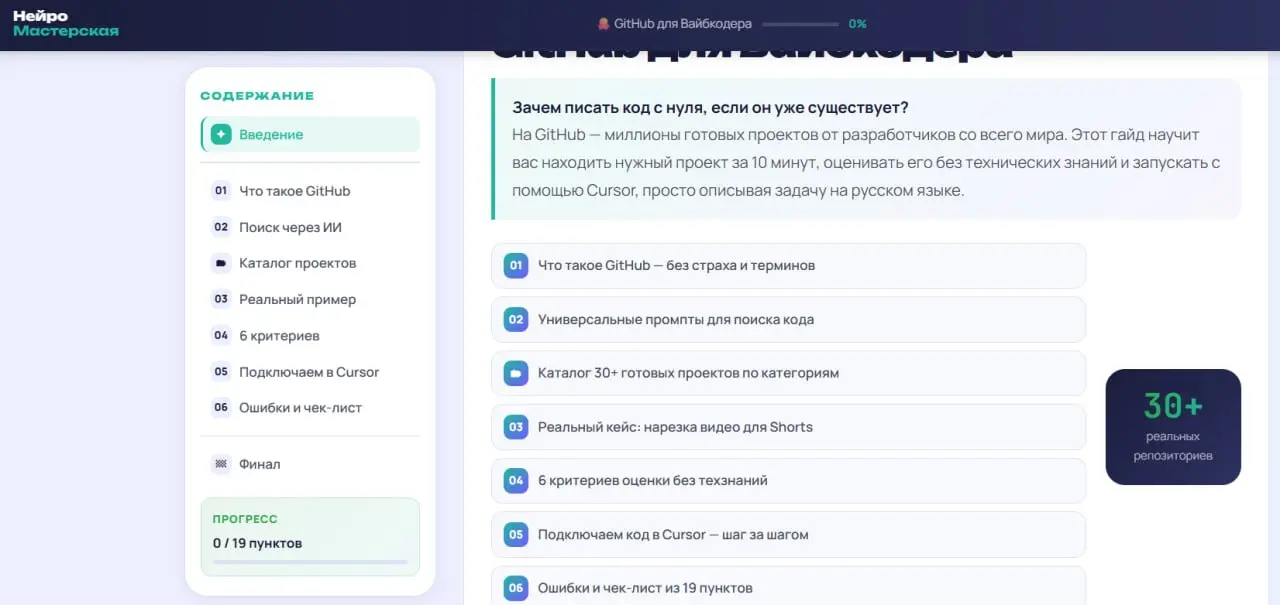
Task: Click the 06 badge beside Ошибки и чек-лист in sidebar
Action: point(221,408)
